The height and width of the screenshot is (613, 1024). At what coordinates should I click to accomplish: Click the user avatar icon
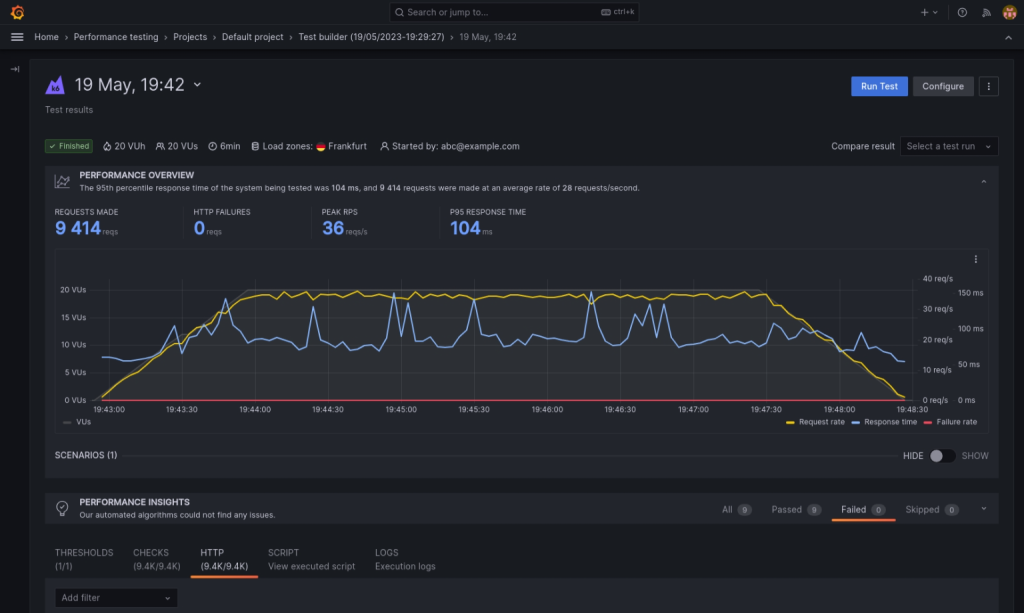point(1009,12)
